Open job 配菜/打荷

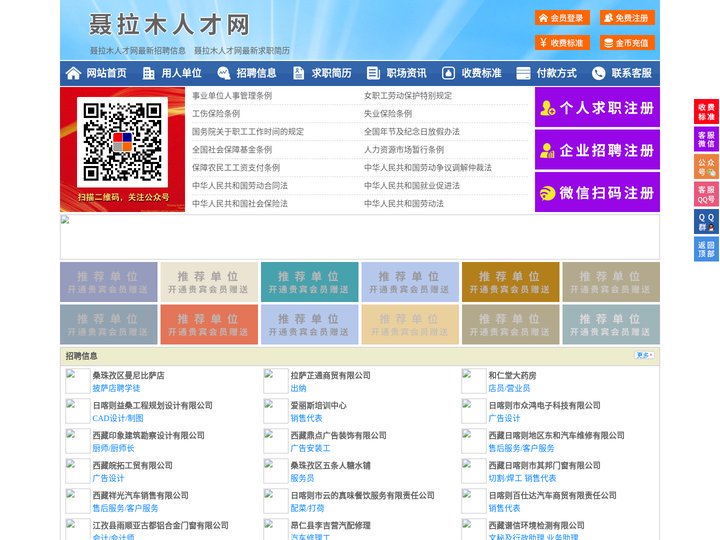pos(307,508)
